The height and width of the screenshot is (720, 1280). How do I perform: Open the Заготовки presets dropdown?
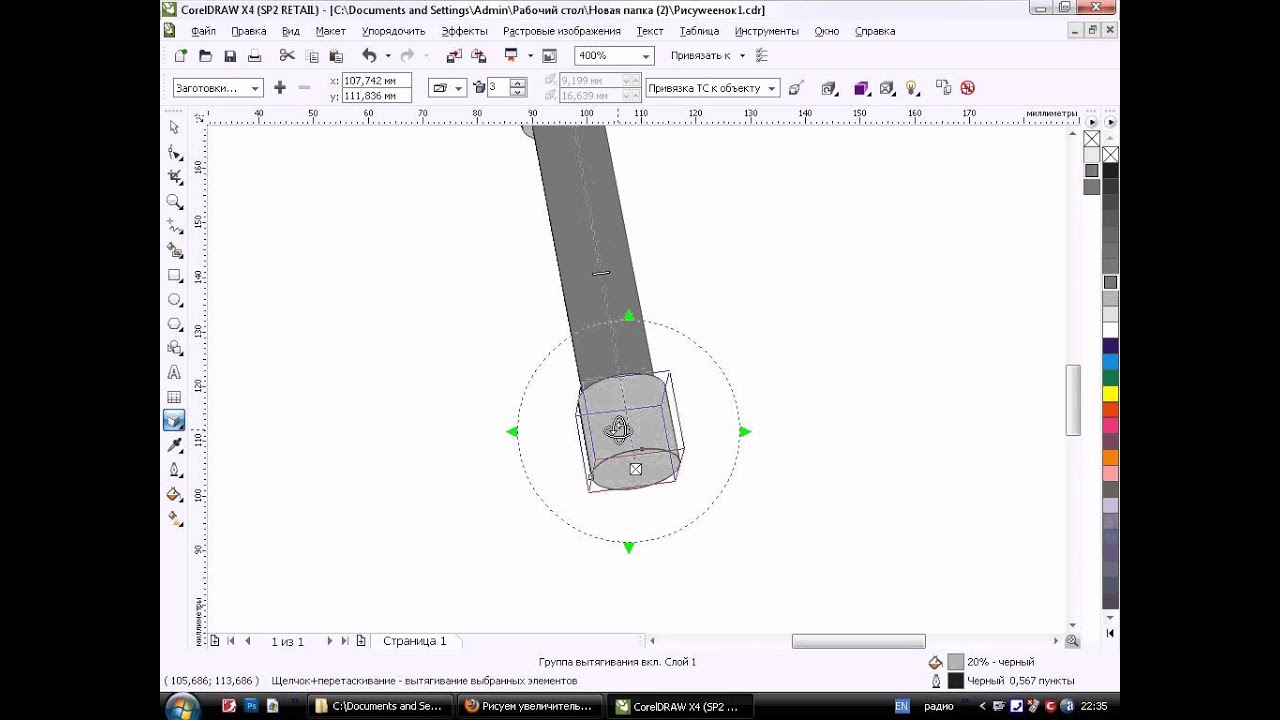[255, 88]
